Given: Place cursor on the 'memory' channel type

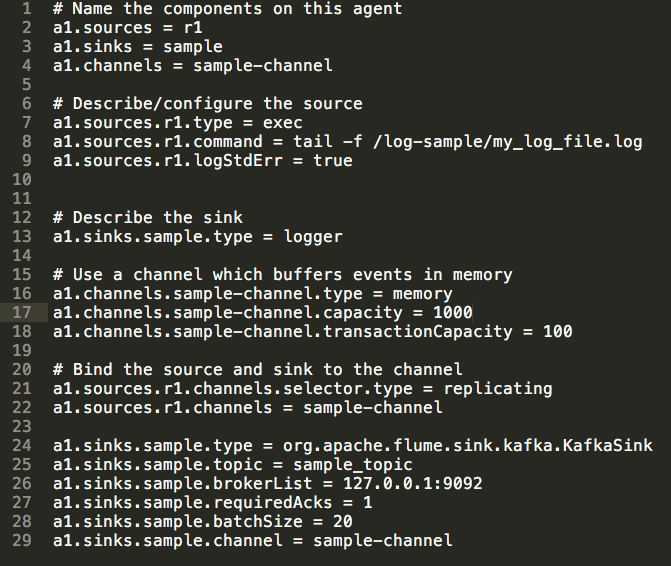Looking at the screenshot, I should (421, 294).
